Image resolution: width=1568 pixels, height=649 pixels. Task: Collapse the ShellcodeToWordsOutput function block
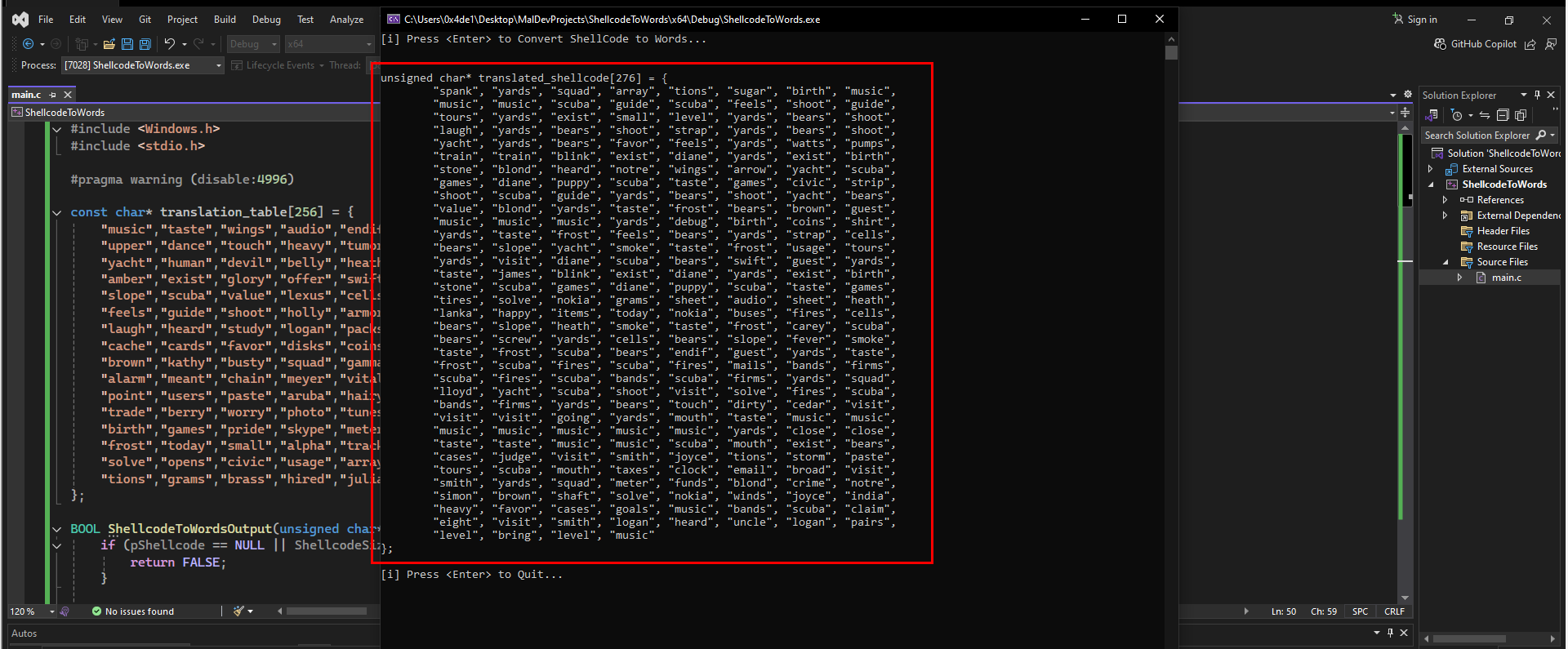pyautogui.click(x=57, y=529)
